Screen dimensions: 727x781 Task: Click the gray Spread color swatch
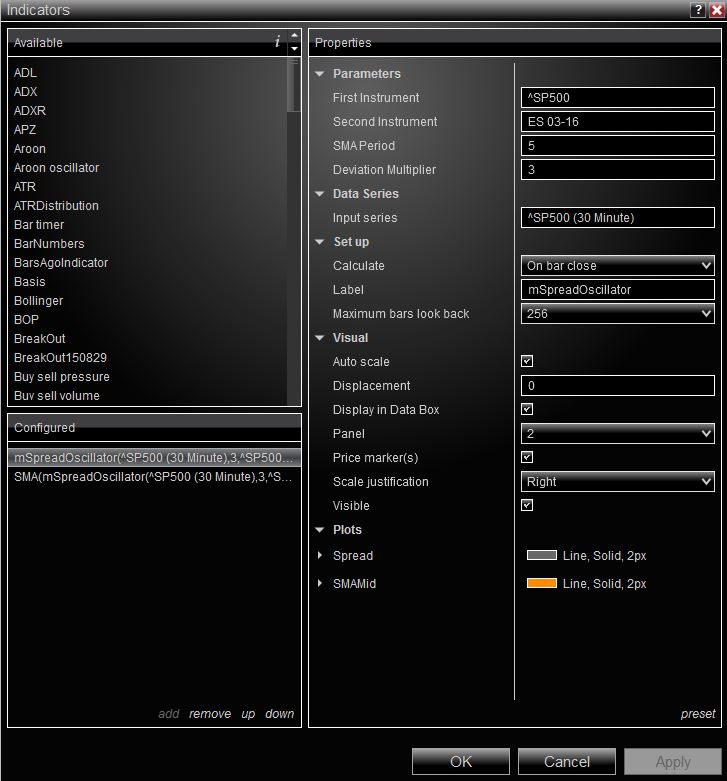[x=542, y=555]
